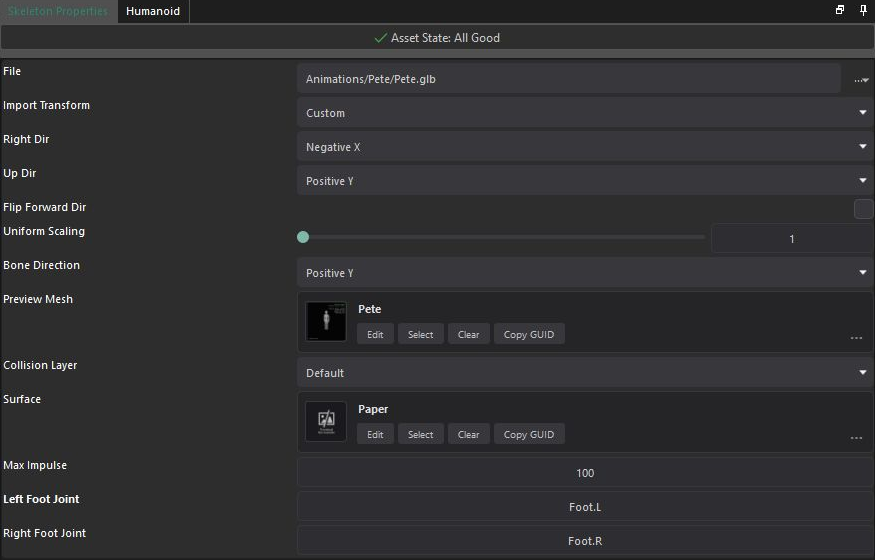Copy GUID of Pete preview mesh
875x560 pixels.
point(529,334)
